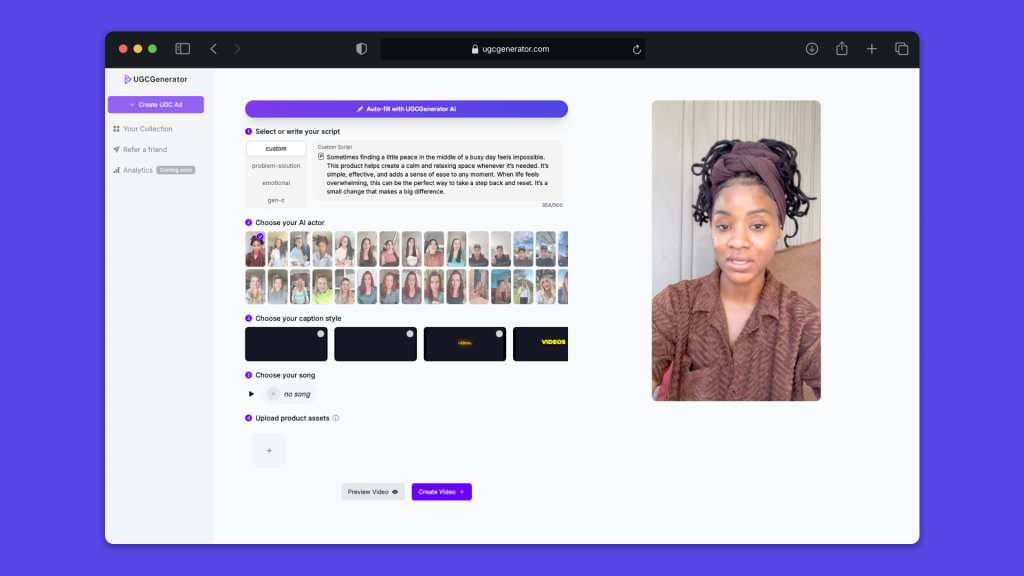Click the browser share icon

click(842, 49)
